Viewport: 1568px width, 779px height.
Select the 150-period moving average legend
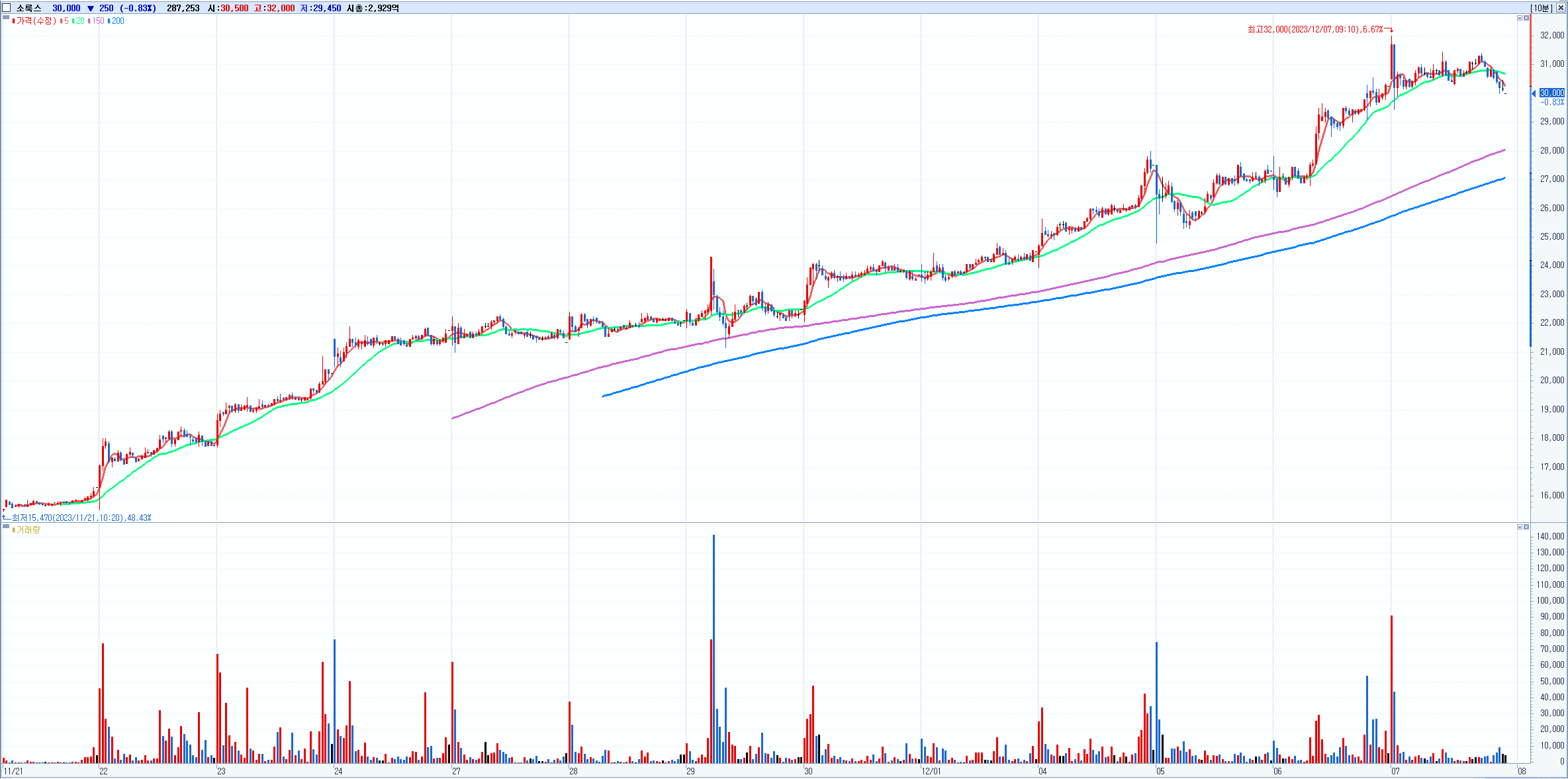pyautogui.click(x=97, y=21)
